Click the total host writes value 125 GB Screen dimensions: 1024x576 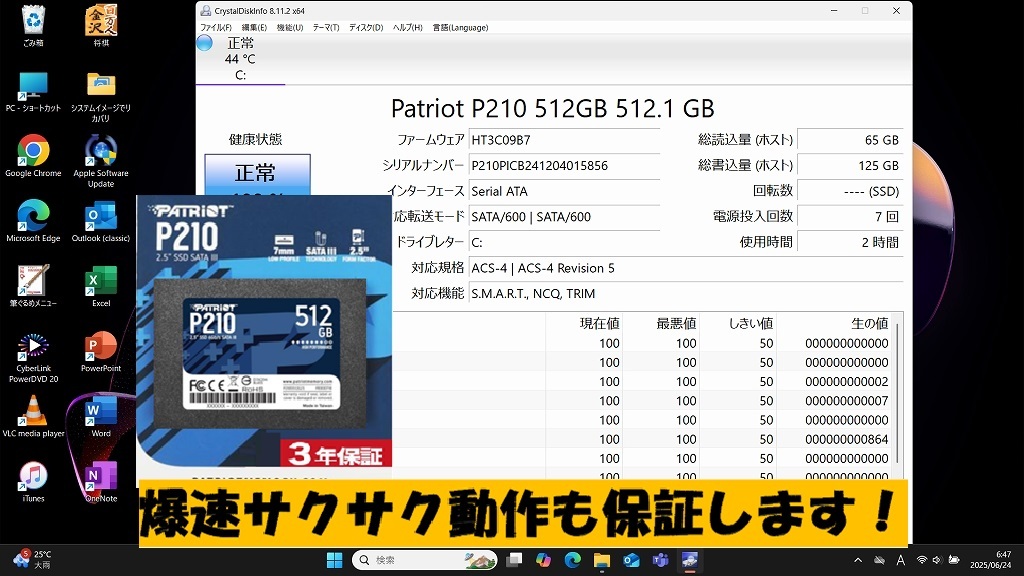[x=850, y=166]
